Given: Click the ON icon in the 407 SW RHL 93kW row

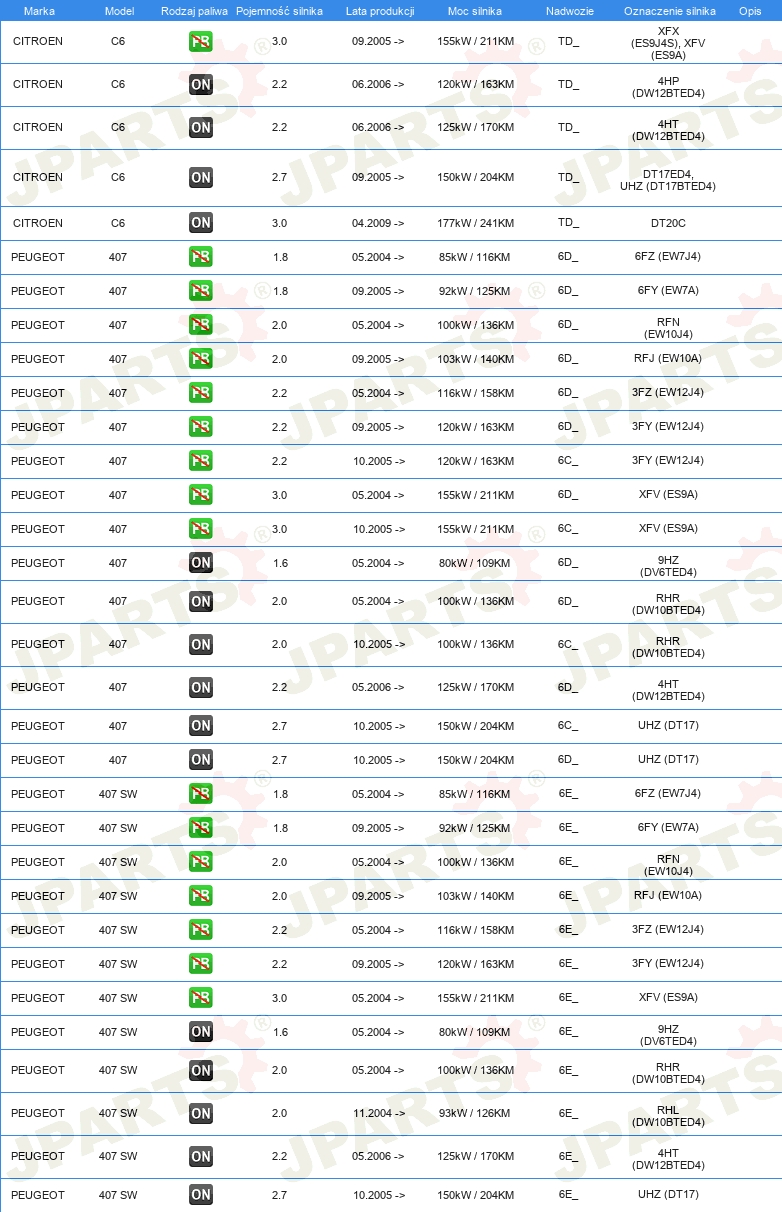Looking at the screenshot, I should coord(200,1113).
